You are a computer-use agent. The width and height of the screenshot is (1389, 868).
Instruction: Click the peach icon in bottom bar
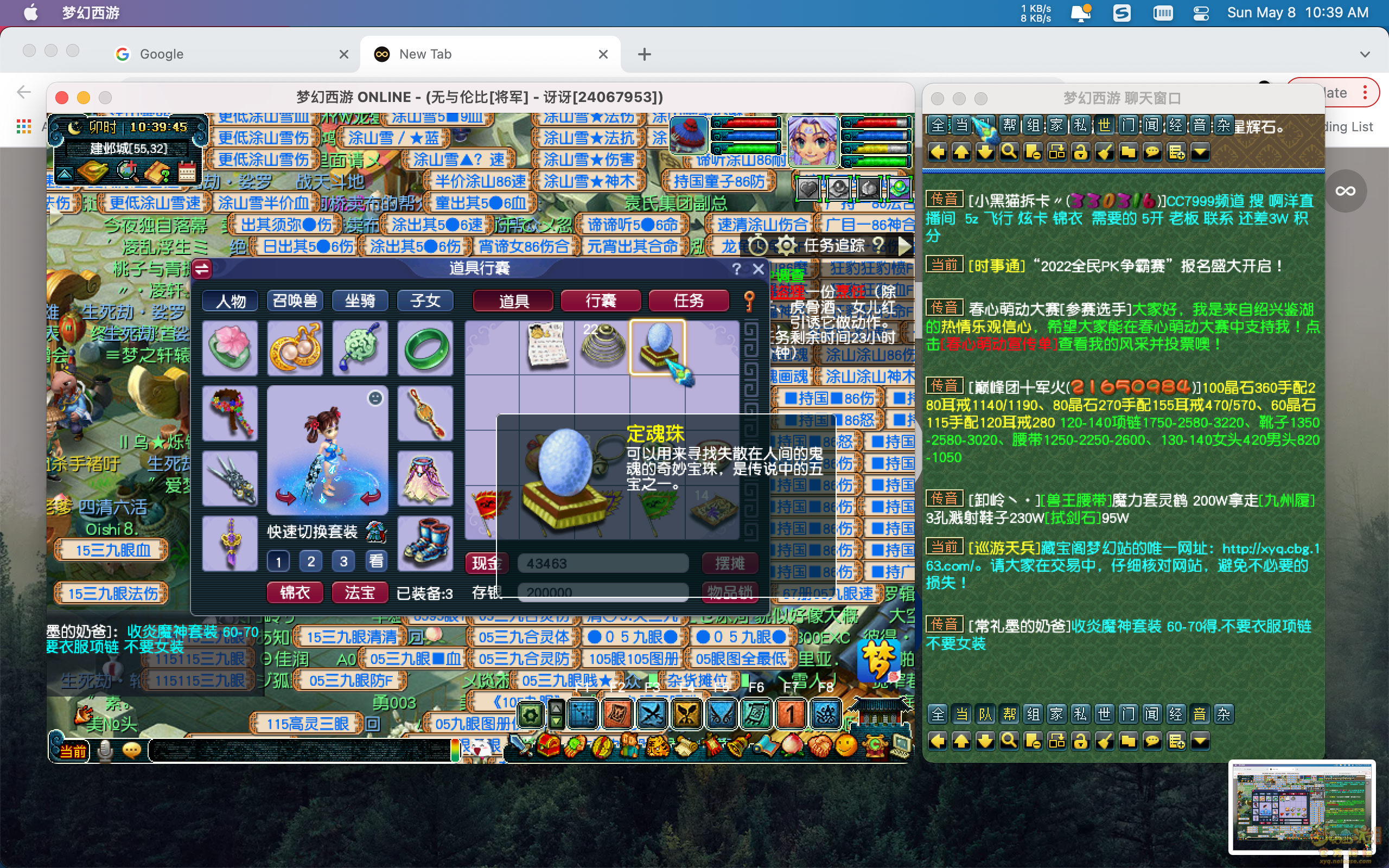(x=793, y=745)
